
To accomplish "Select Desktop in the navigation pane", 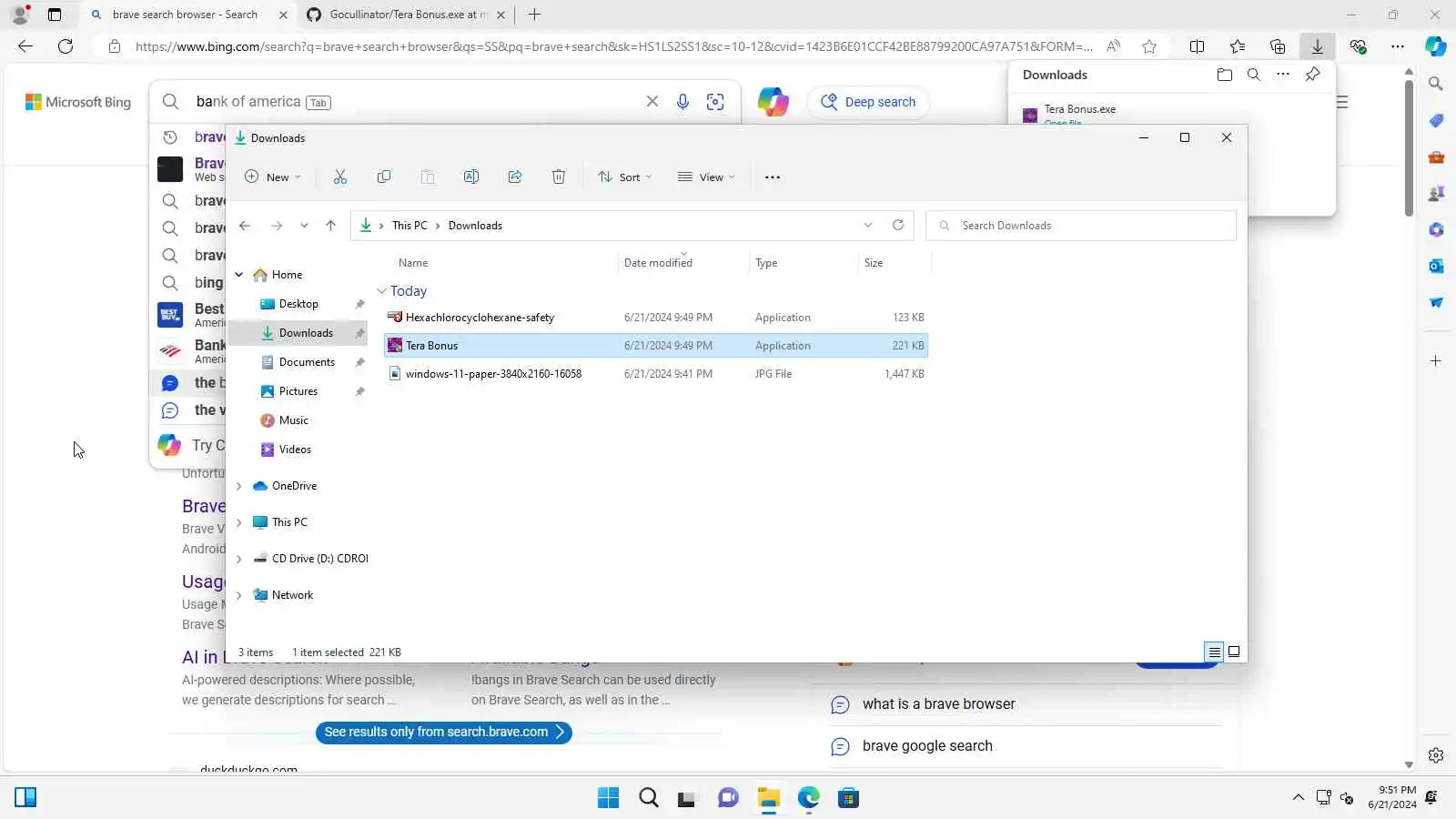I will tap(298, 304).
